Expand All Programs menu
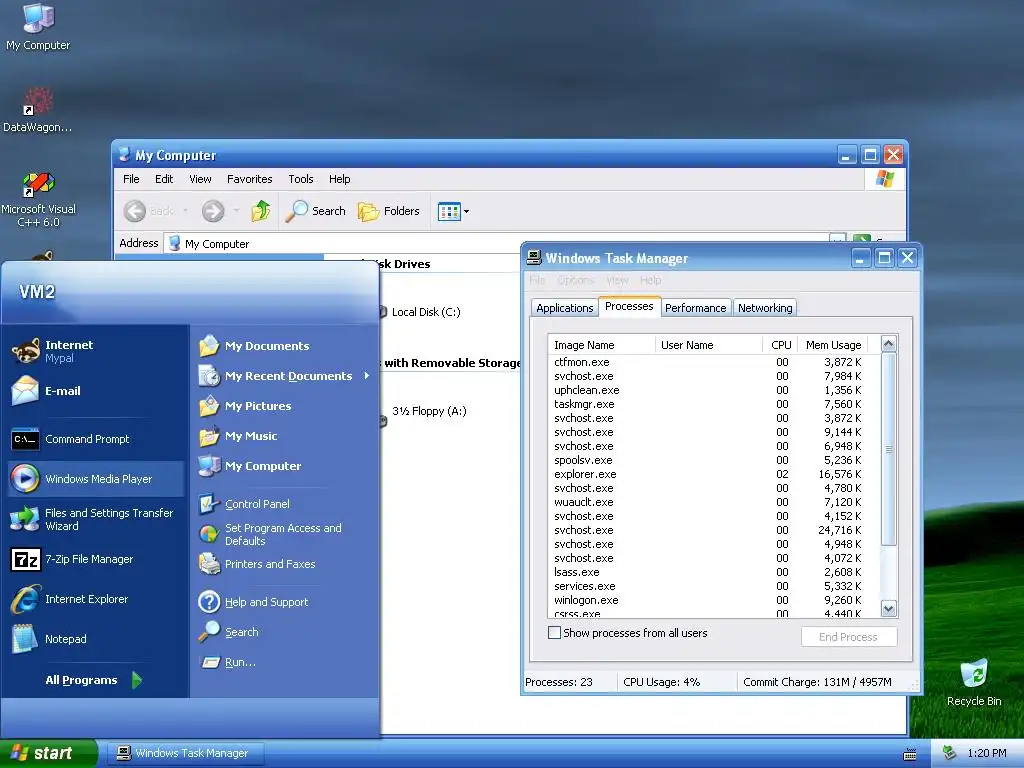This screenshot has width=1024, height=768. (93, 680)
